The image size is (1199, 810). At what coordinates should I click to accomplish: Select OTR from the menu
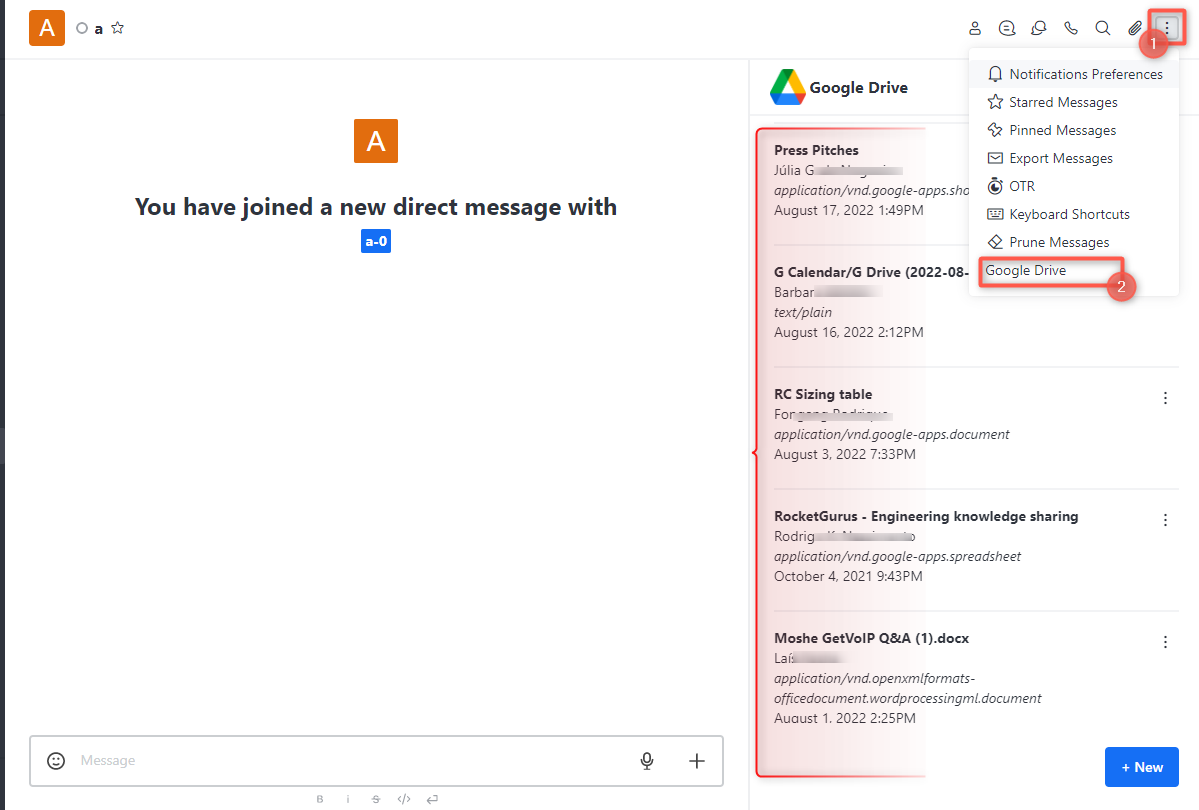(x=1074, y=186)
